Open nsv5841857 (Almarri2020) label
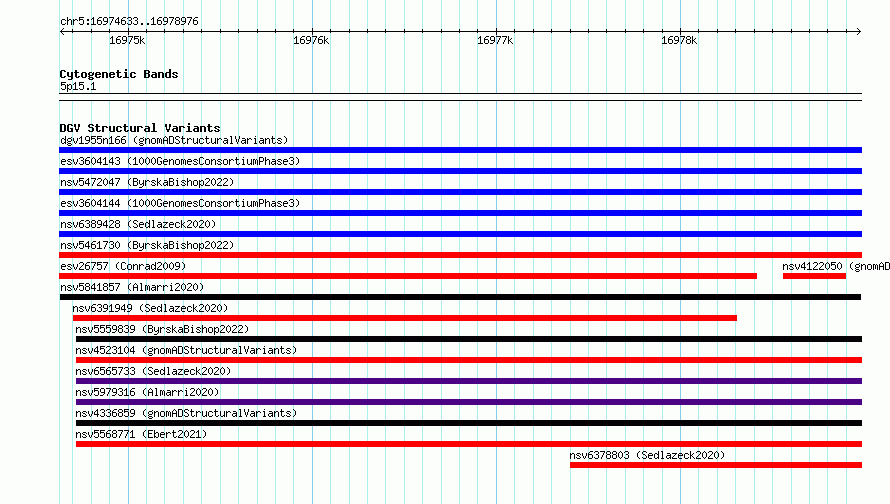The width and height of the screenshot is (890, 504). click(132, 287)
